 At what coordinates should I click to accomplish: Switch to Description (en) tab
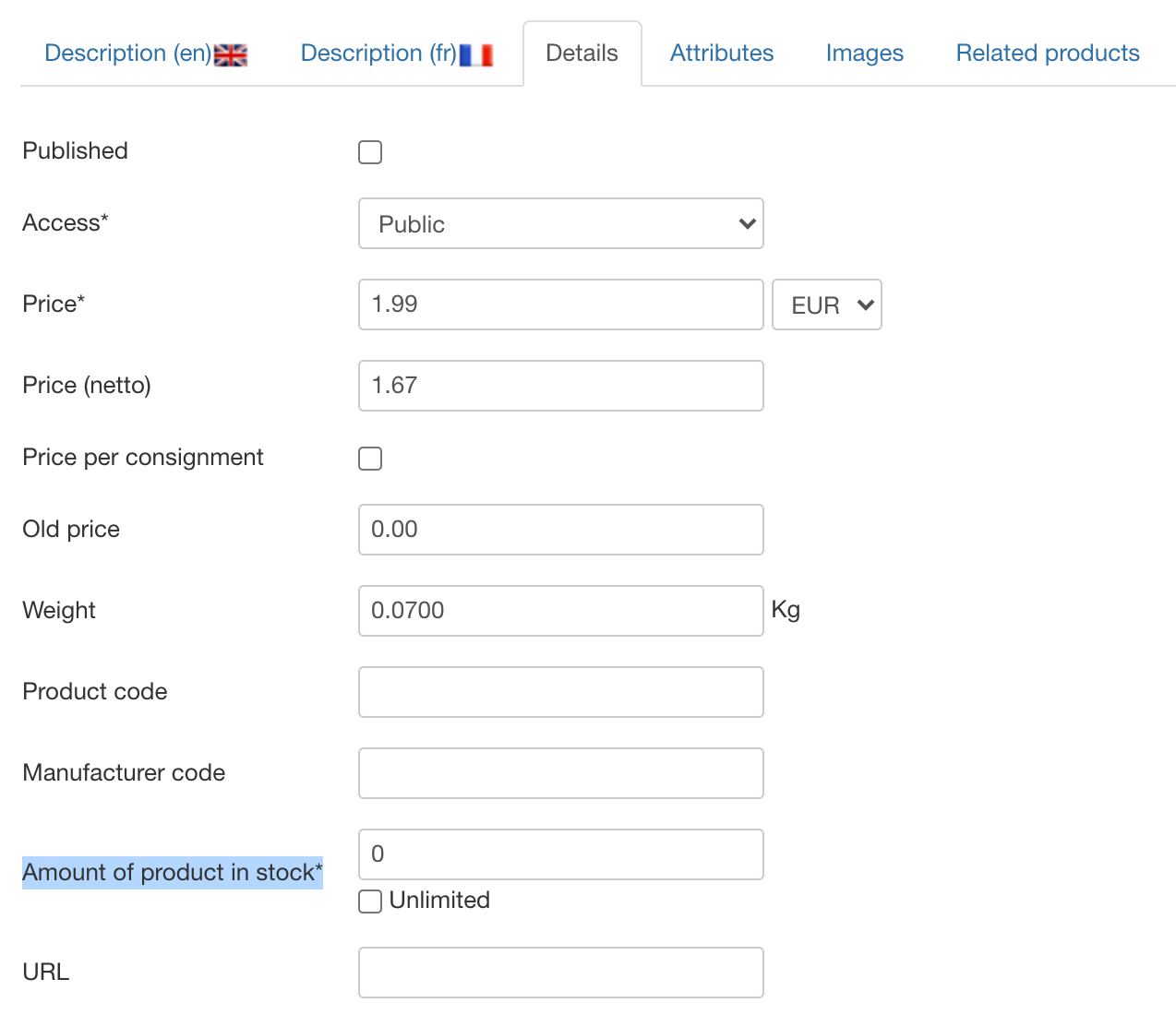pos(127,54)
